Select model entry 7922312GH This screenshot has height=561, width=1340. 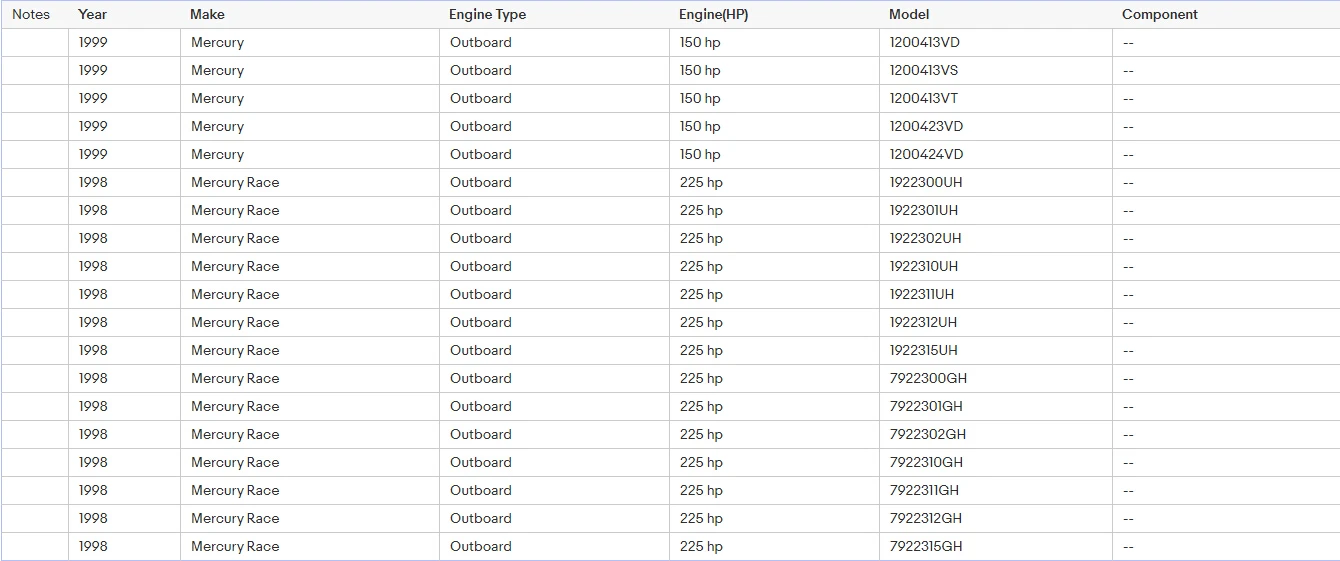926,519
